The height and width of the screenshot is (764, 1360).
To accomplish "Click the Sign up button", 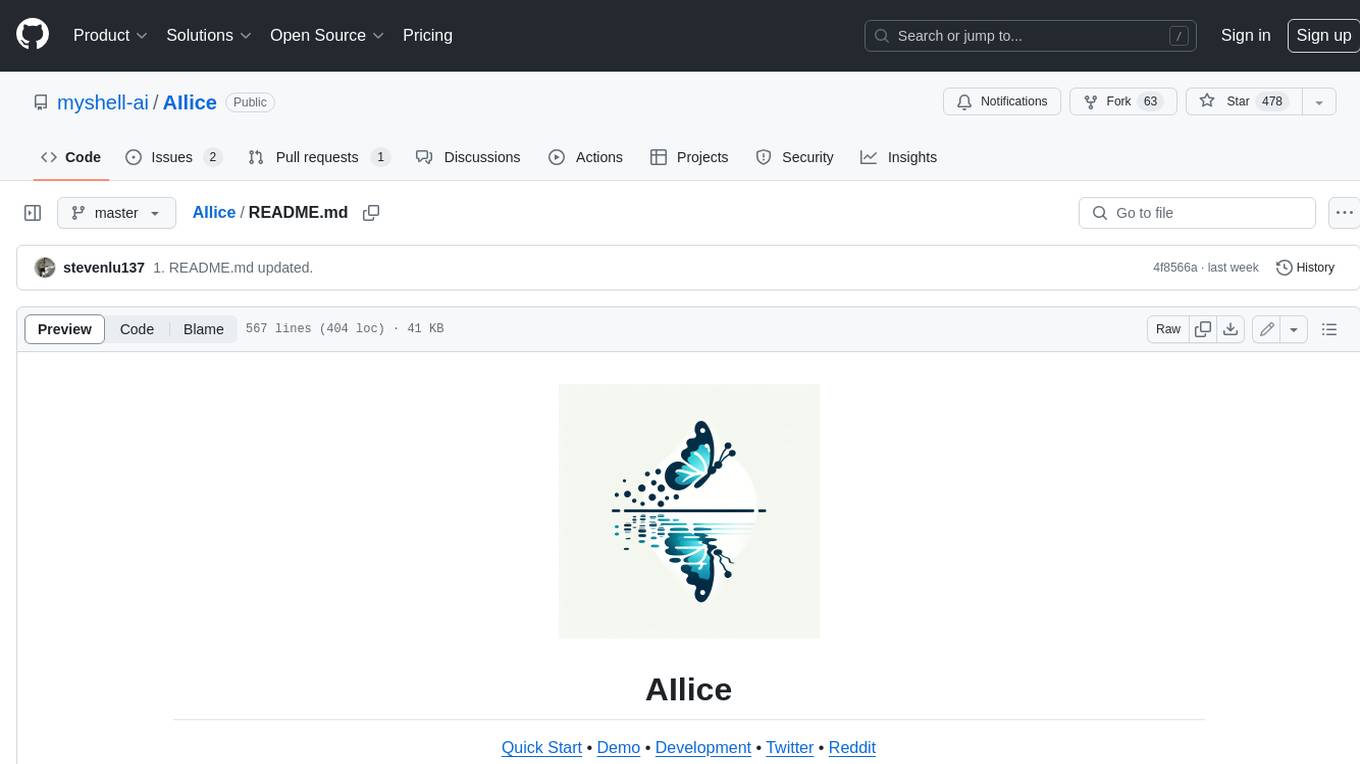I will coord(1323,35).
